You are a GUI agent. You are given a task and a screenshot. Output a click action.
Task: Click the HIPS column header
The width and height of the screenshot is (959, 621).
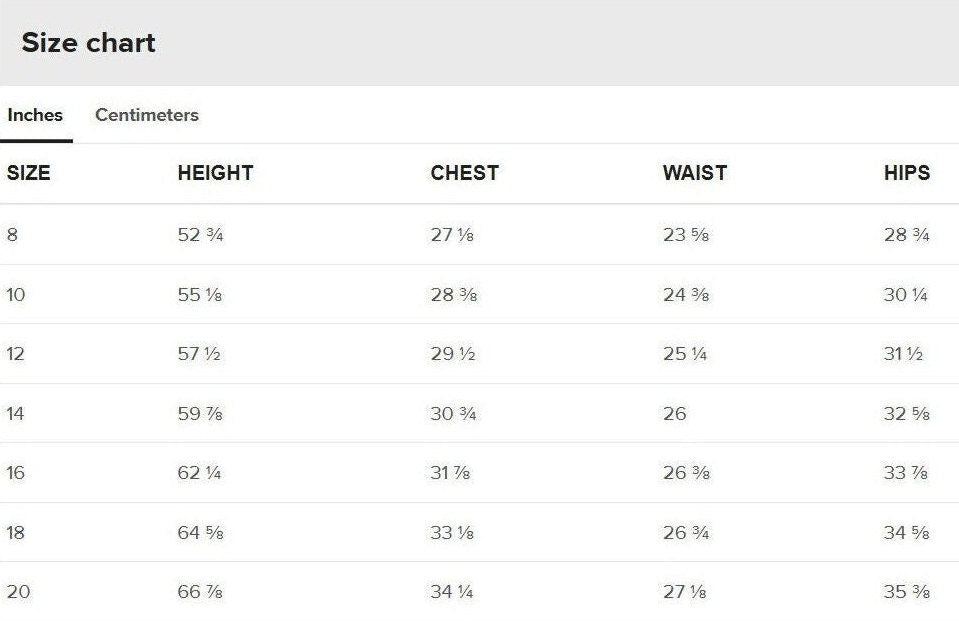tap(906, 173)
